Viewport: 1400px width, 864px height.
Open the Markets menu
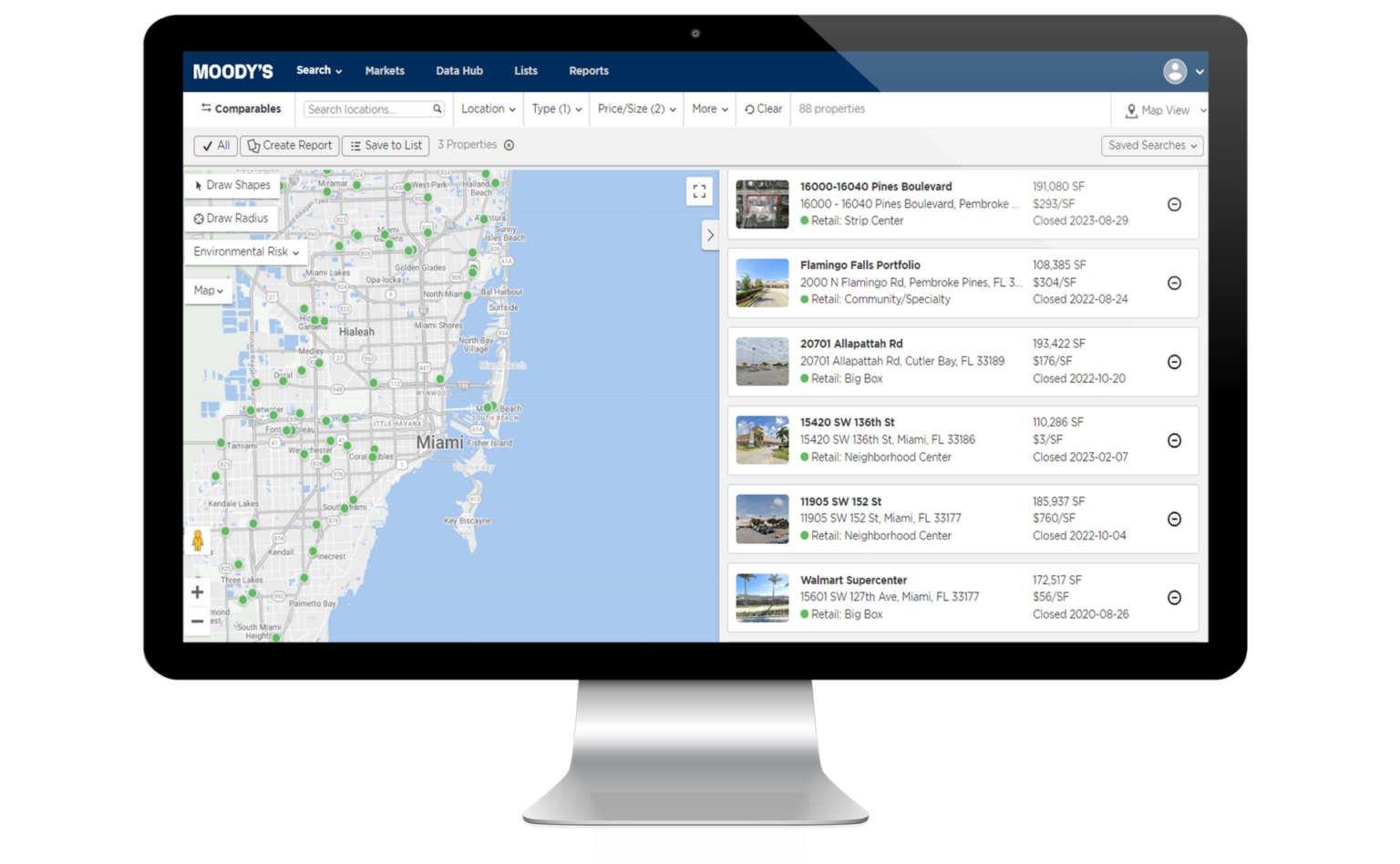(x=384, y=70)
